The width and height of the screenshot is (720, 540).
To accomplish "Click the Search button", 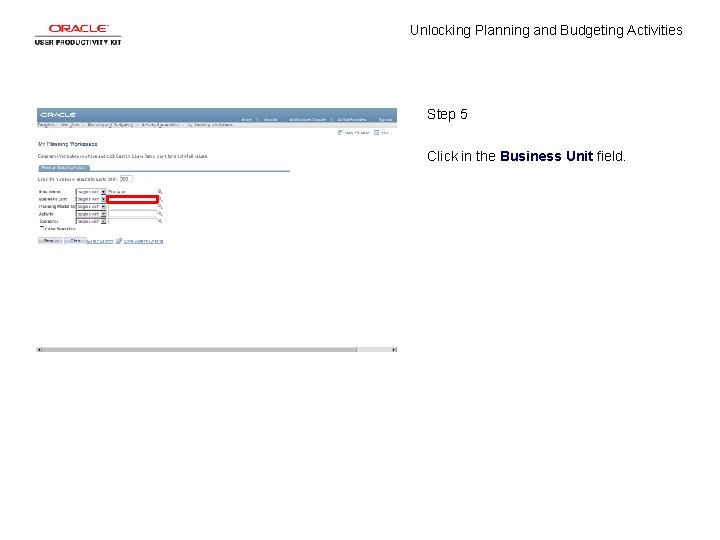I will coord(50,241).
